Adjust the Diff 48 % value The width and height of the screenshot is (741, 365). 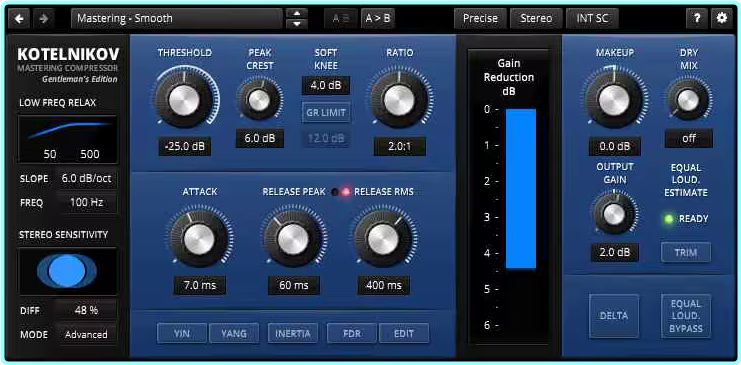86,311
